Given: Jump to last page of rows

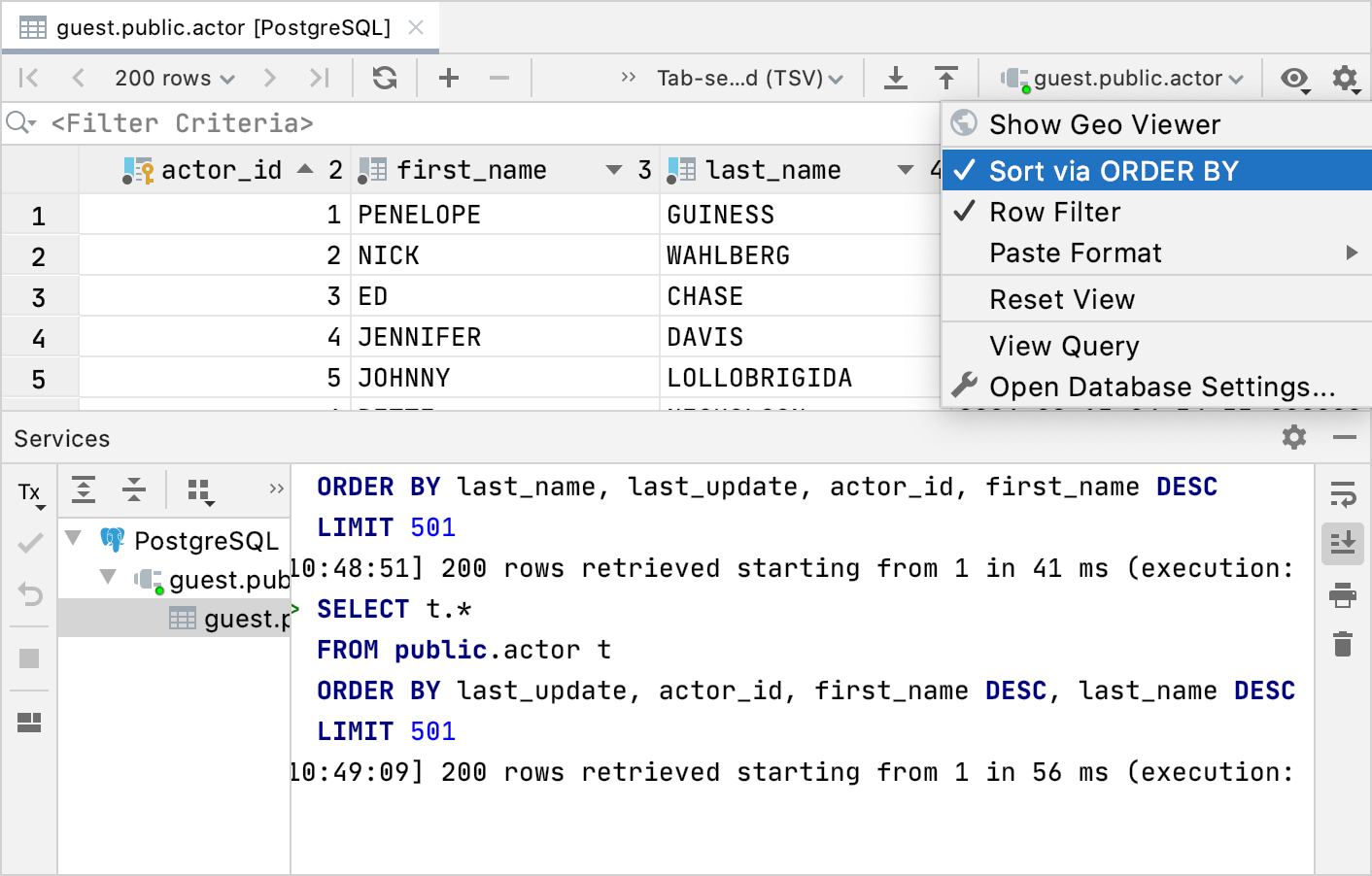Looking at the screenshot, I should (x=319, y=78).
